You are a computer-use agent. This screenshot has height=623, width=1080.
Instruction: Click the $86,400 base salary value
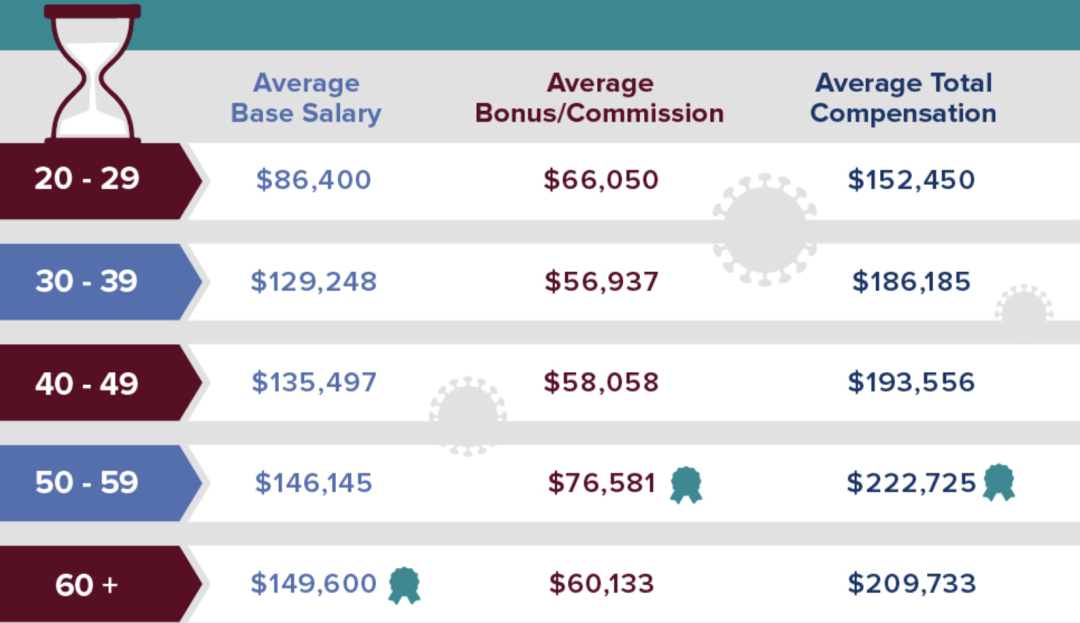pyautogui.click(x=313, y=180)
